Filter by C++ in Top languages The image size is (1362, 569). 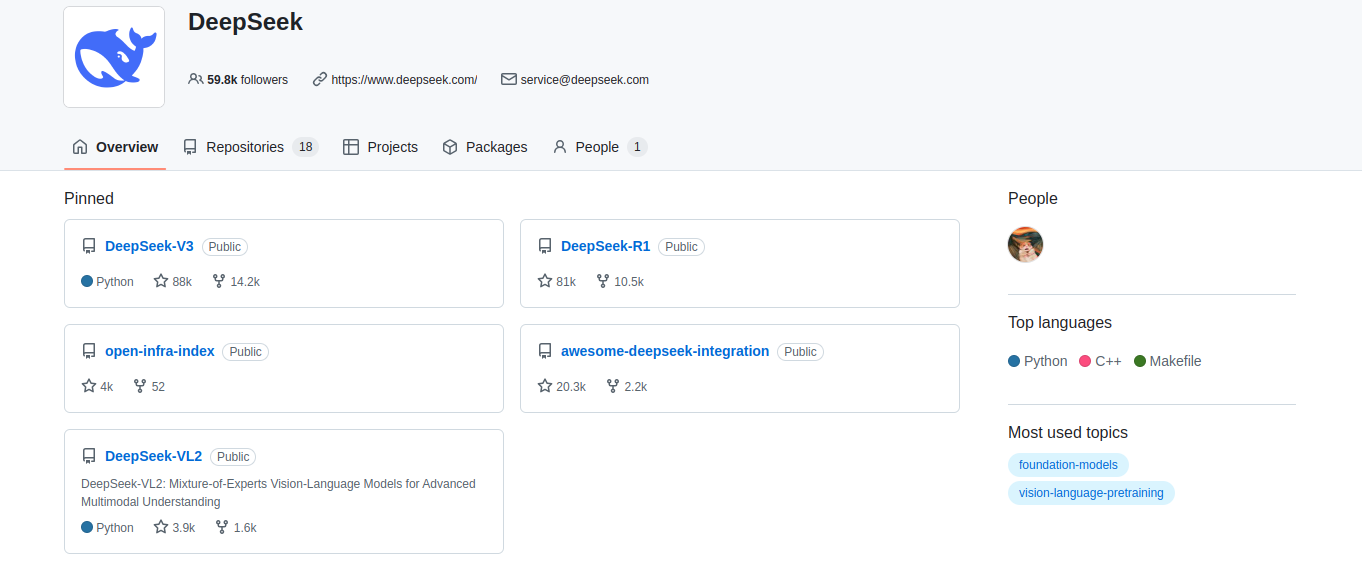point(1101,361)
